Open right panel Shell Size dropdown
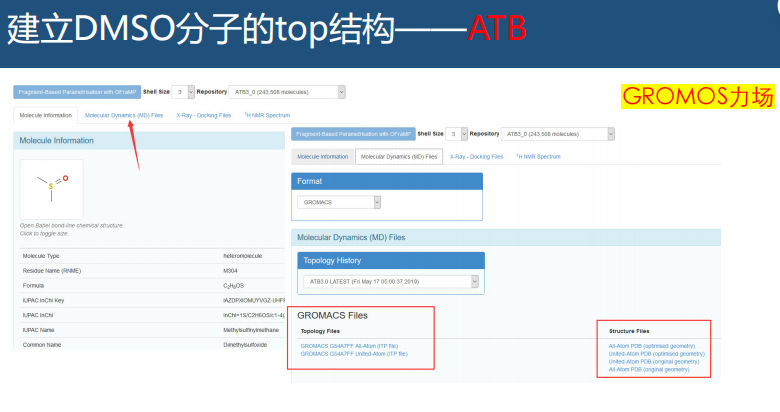 point(456,134)
